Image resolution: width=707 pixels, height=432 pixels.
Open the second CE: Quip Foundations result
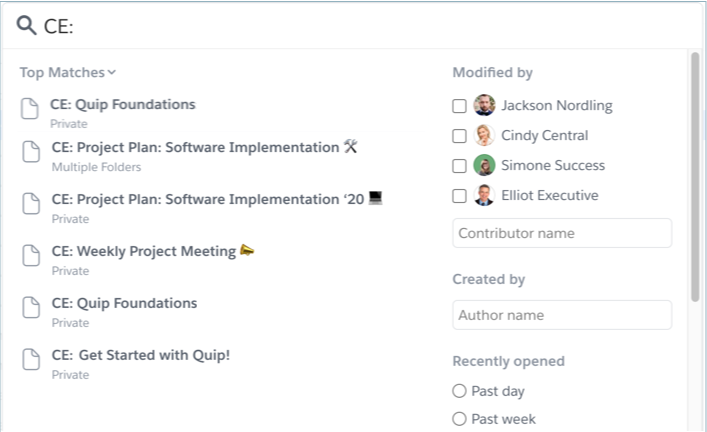tap(124, 303)
